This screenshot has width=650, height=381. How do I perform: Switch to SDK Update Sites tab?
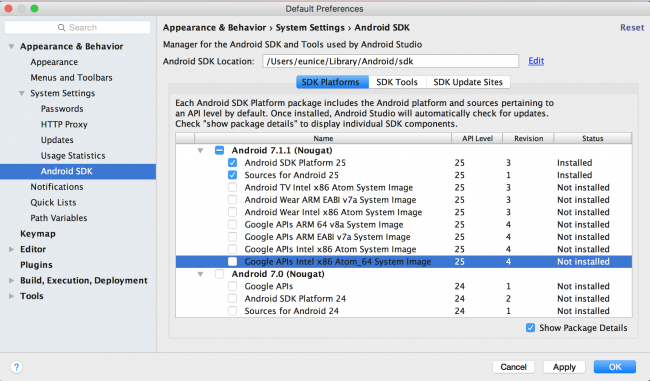pos(468,82)
